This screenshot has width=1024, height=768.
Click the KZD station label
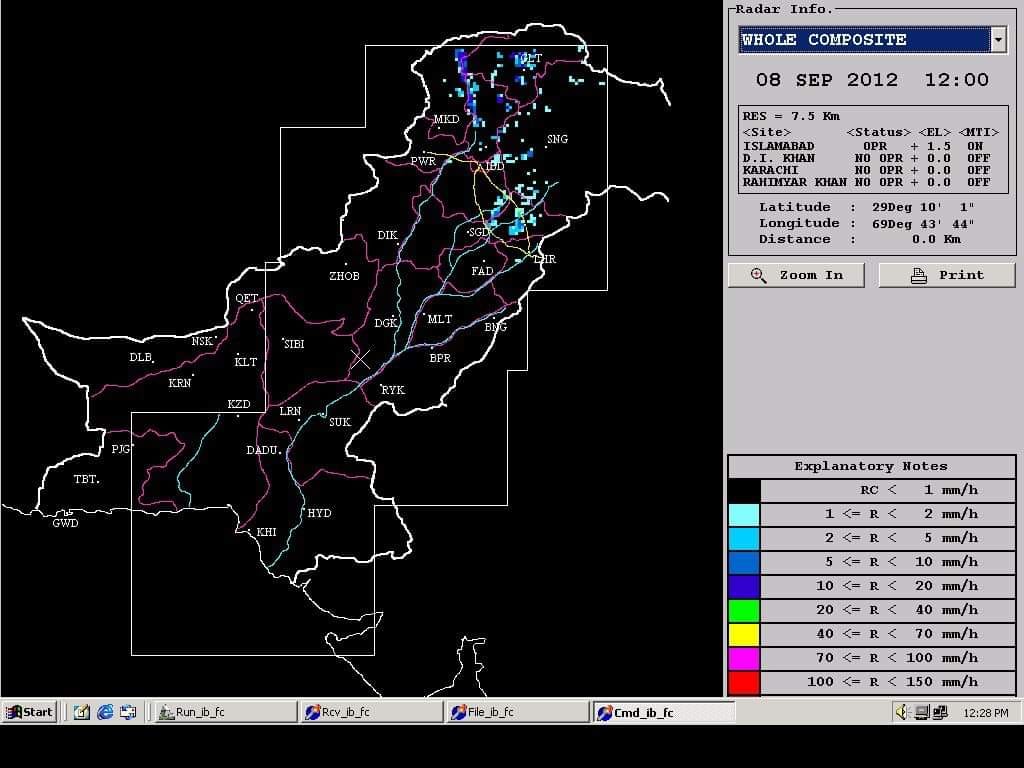tap(239, 405)
